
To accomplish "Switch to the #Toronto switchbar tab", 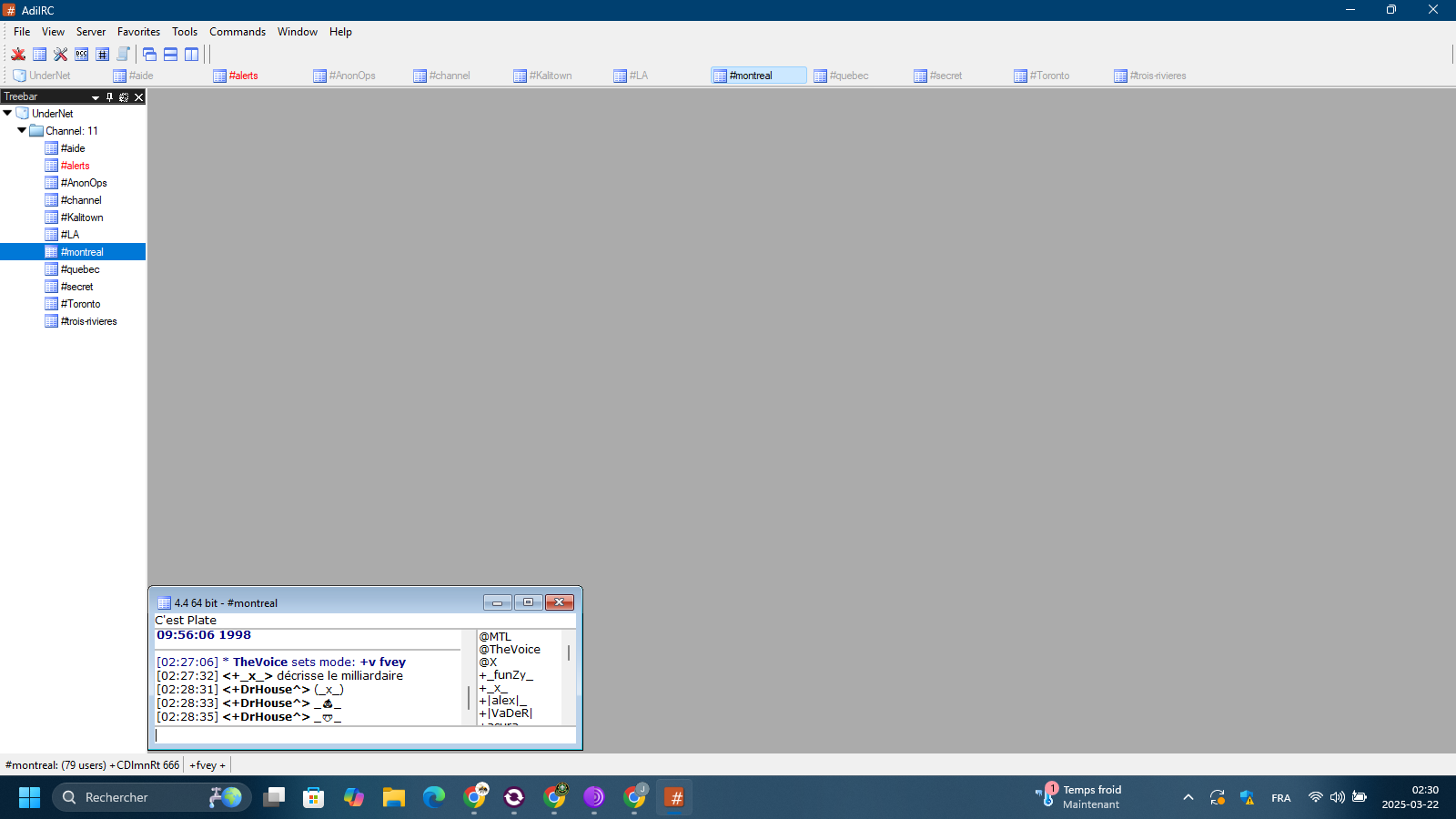I will point(1058,76).
